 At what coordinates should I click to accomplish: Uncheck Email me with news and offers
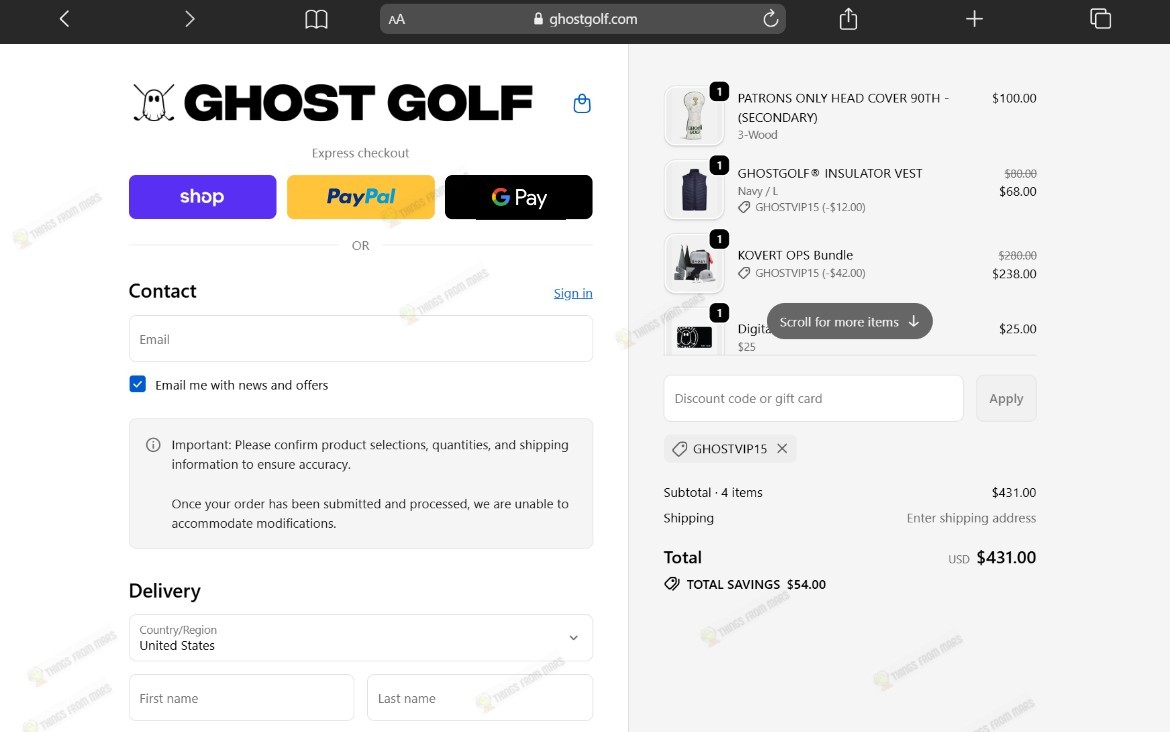(137, 384)
